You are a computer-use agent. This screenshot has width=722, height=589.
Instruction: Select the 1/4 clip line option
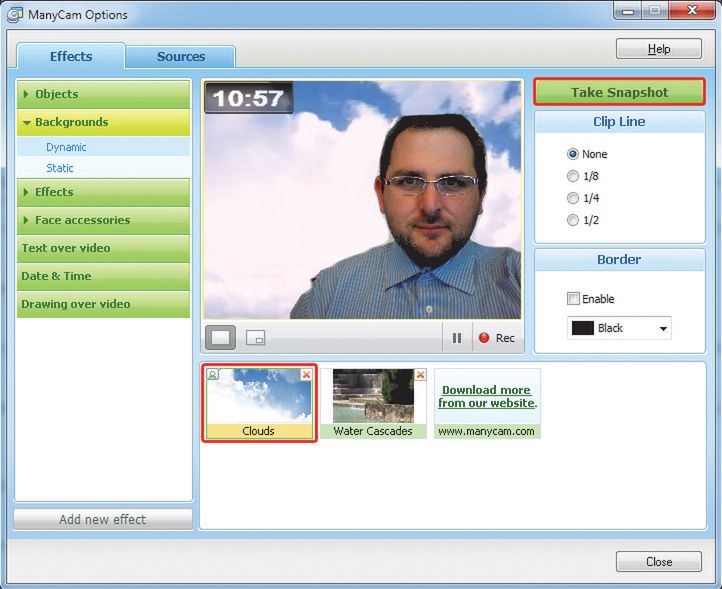coord(573,198)
